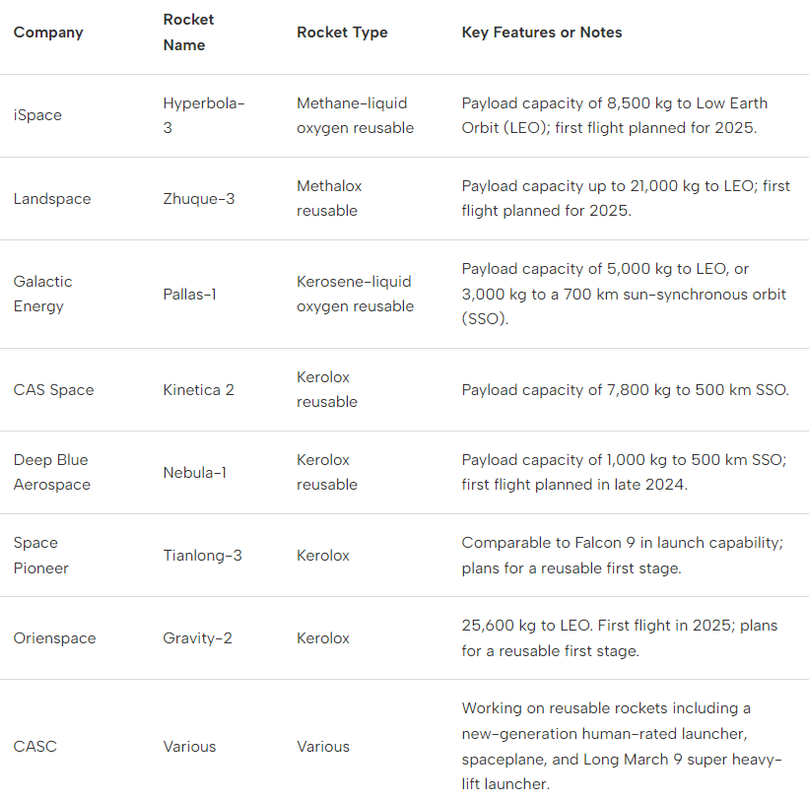Select the Tianlong-3 rocket name
The height and width of the screenshot is (800, 809).
202,555
